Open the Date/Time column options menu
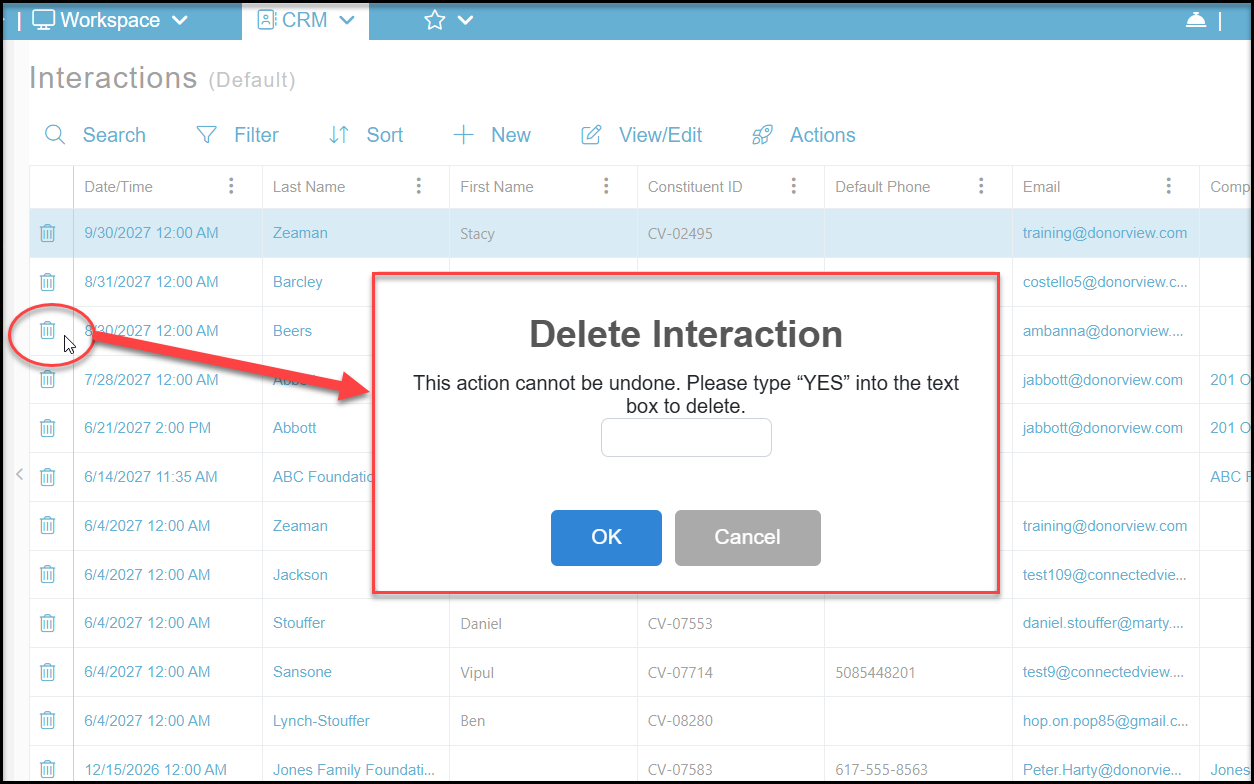The height and width of the screenshot is (784, 1254). pyautogui.click(x=231, y=186)
